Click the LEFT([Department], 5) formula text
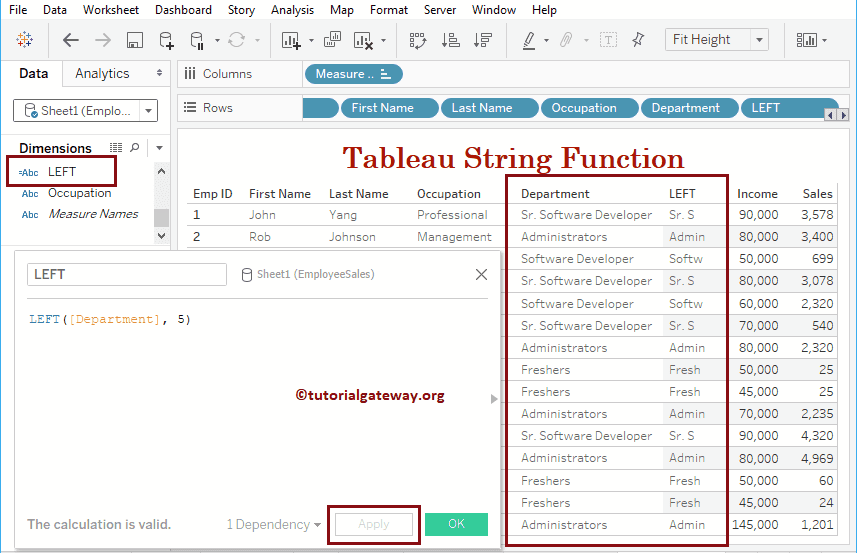 110,319
